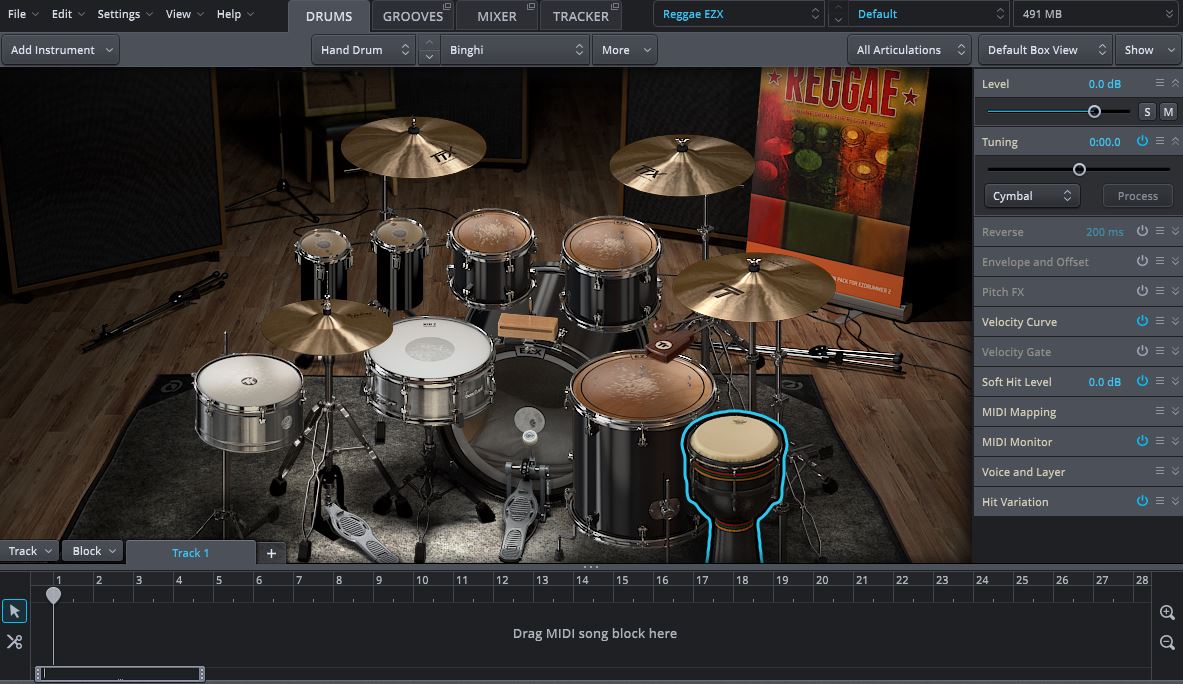Screen dimensions: 1183x684
Task: Open the View menu
Action: [185, 14]
